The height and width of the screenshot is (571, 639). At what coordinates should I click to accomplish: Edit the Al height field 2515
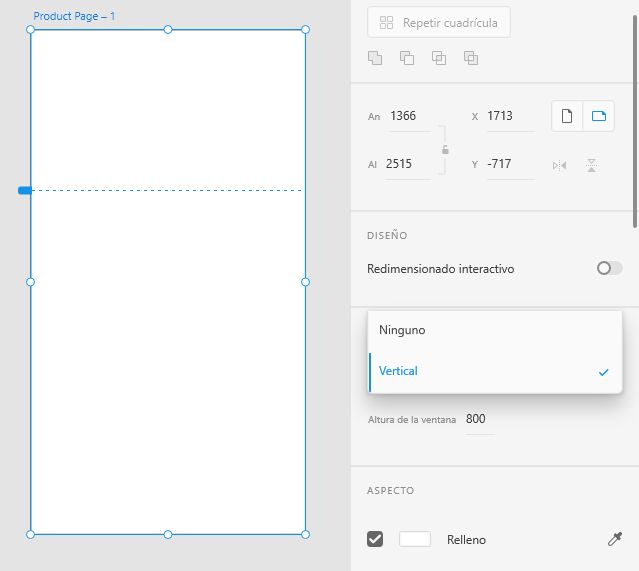point(408,164)
